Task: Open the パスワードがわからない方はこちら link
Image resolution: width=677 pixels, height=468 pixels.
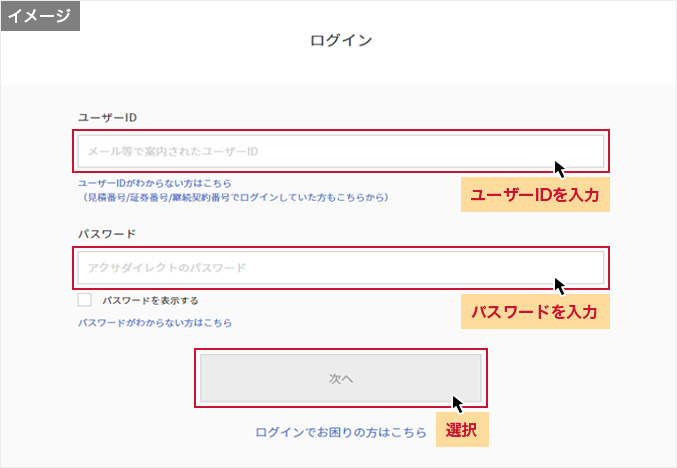Action: click(x=155, y=323)
